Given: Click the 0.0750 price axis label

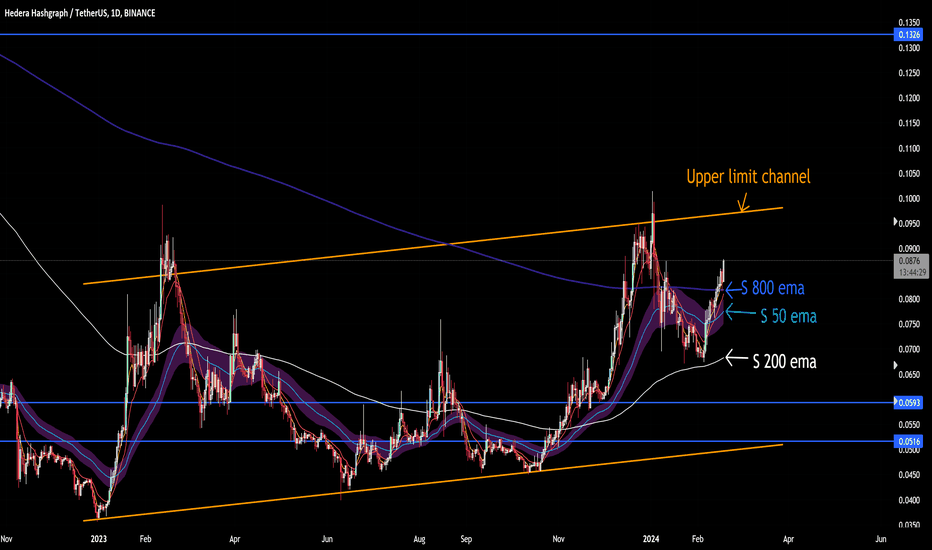Looking at the screenshot, I should tap(909, 324).
